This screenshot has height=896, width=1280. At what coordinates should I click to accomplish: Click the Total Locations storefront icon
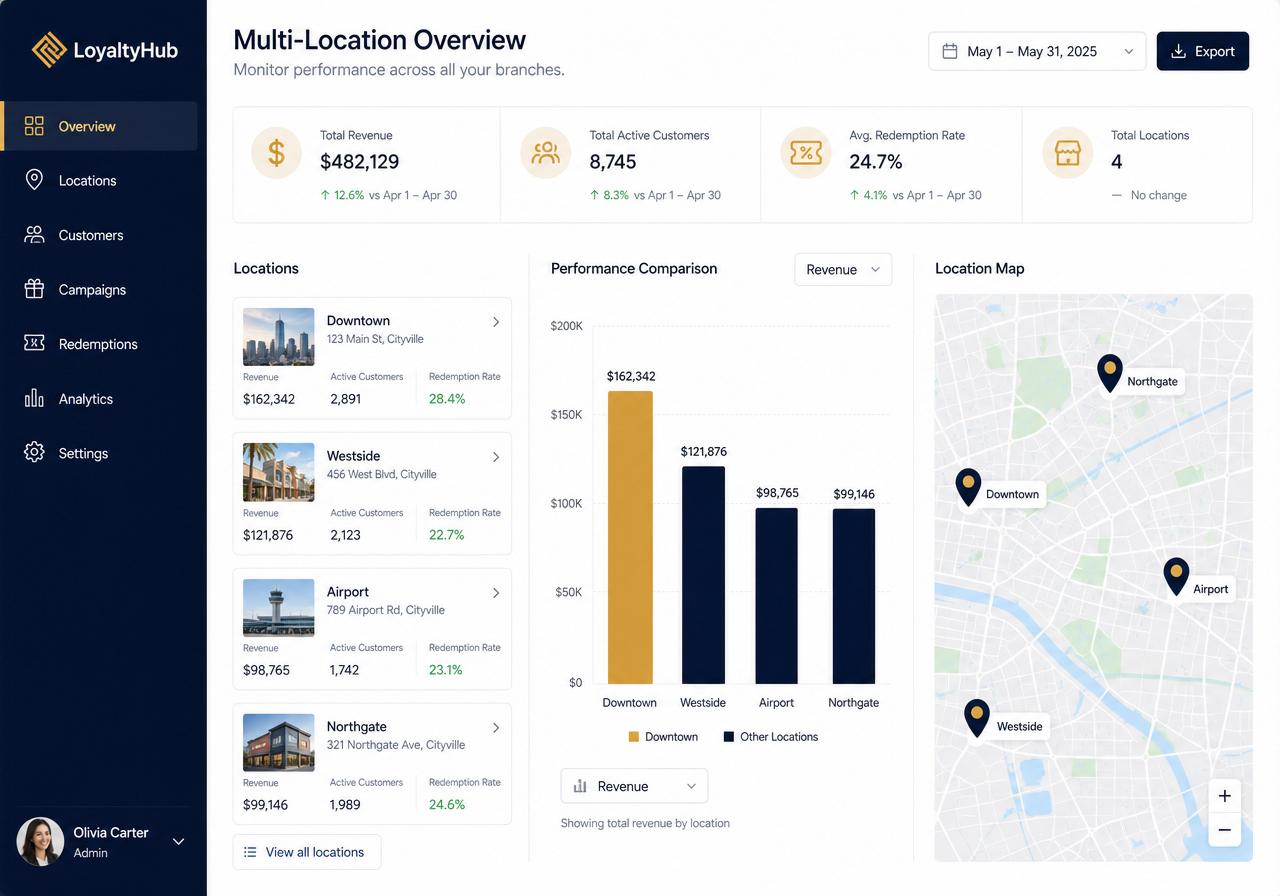pos(1068,153)
